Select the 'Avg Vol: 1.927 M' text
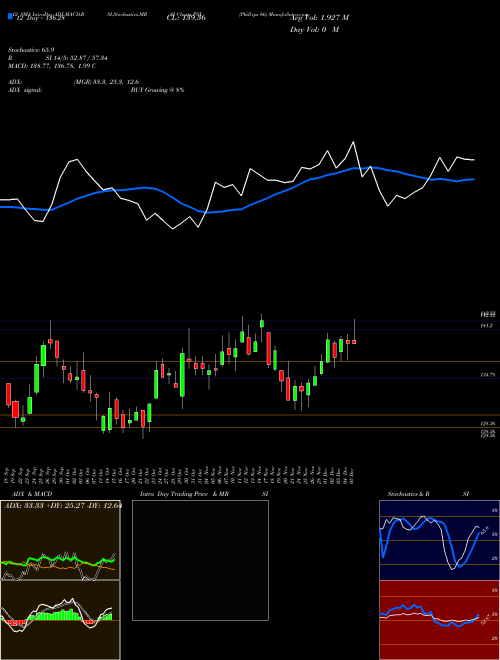The image size is (500, 660). tap(319, 18)
